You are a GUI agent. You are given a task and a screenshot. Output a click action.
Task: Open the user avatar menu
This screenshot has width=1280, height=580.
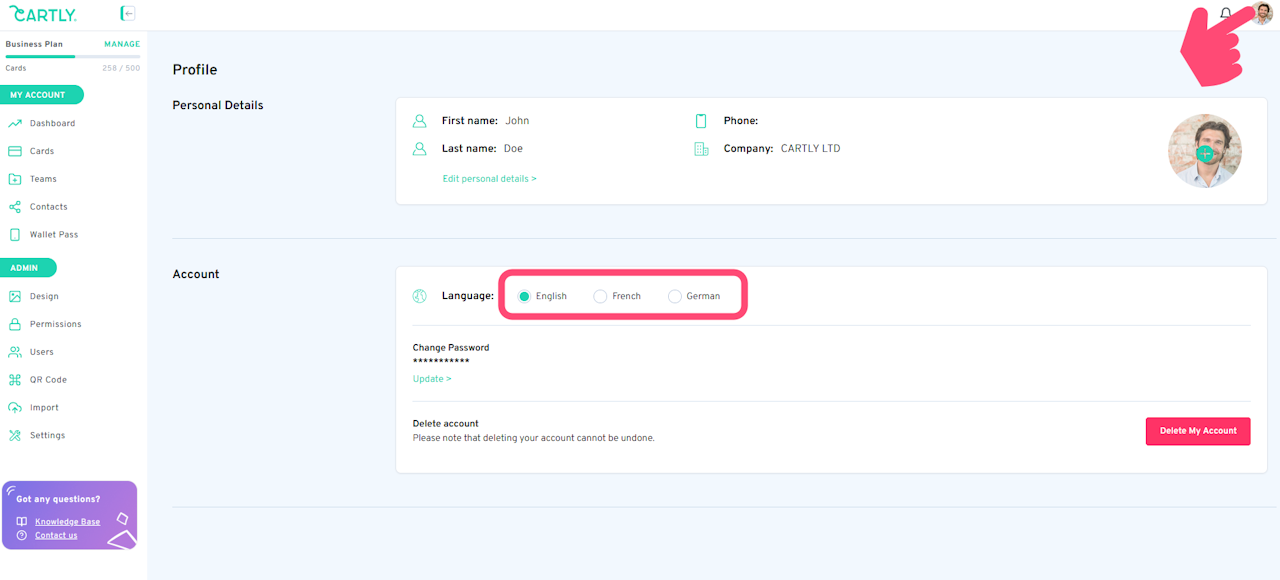[x=1263, y=13]
